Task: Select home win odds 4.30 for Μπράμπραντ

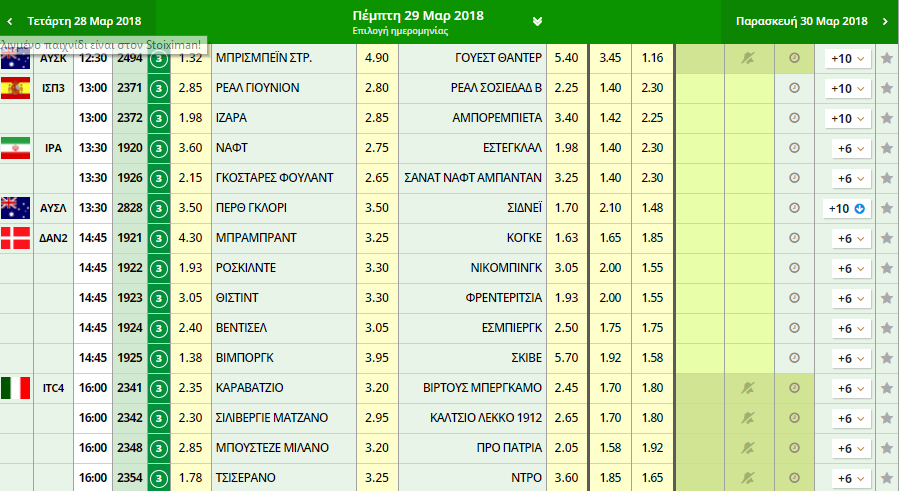Action: click(x=190, y=238)
